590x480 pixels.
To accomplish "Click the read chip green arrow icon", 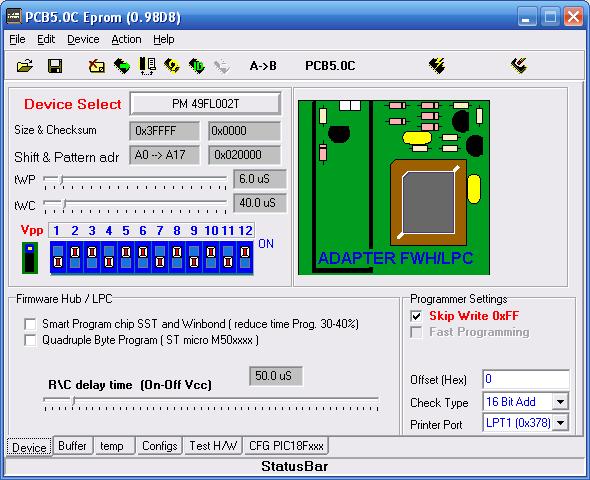I will coord(122,66).
